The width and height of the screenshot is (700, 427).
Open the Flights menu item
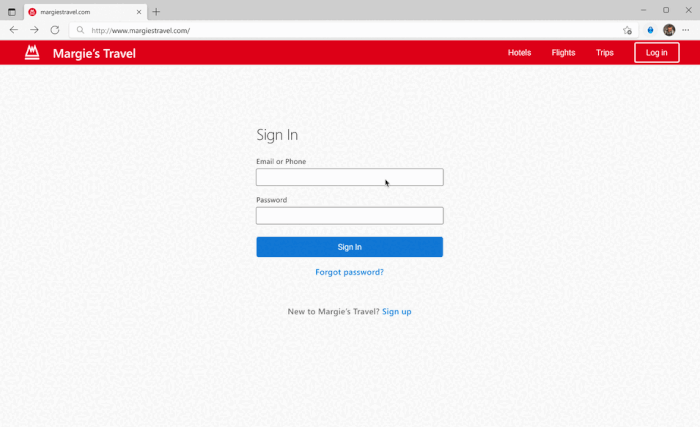(x=563, y=53)
